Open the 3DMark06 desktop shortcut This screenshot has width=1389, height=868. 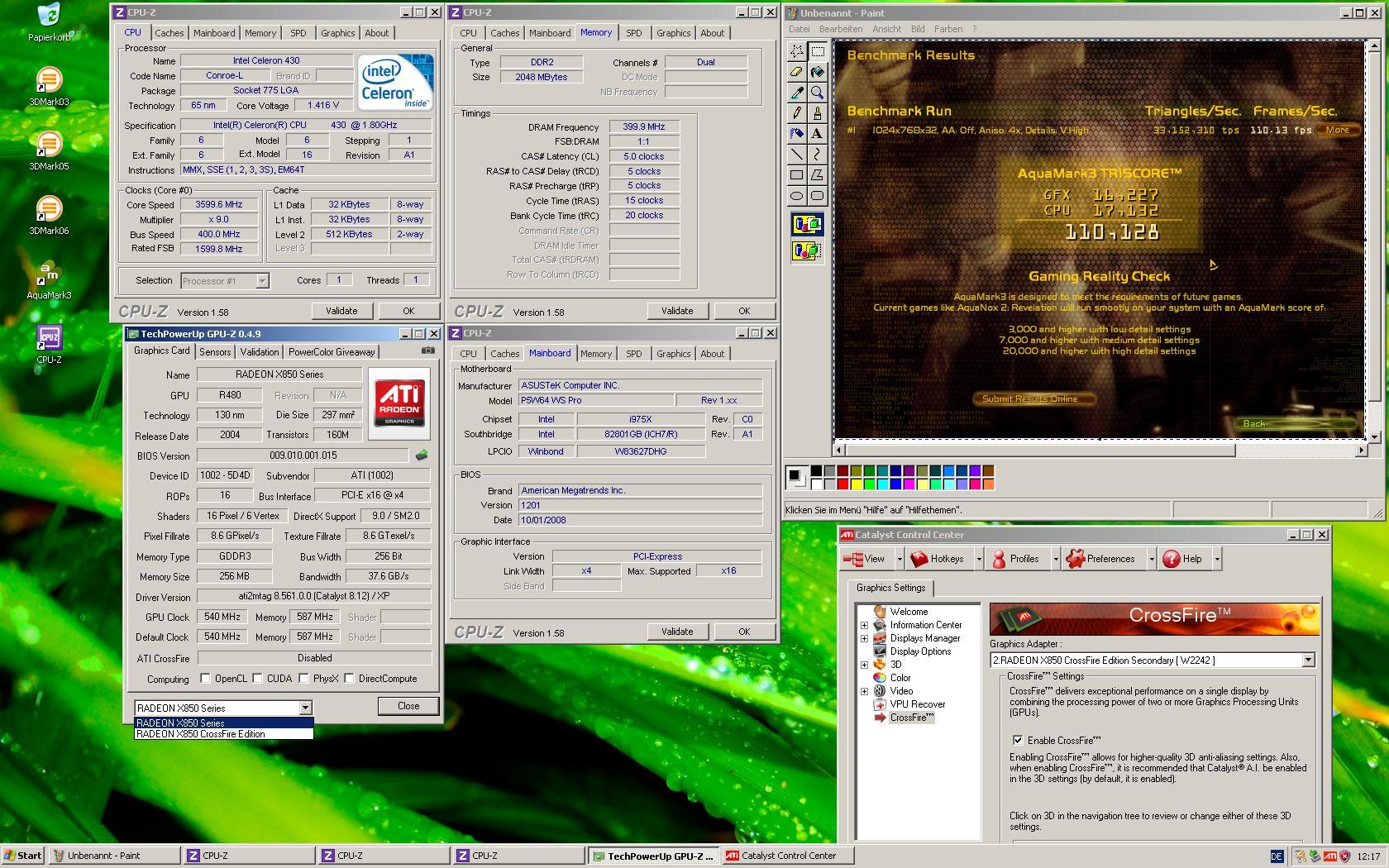(x=49, y=216)
